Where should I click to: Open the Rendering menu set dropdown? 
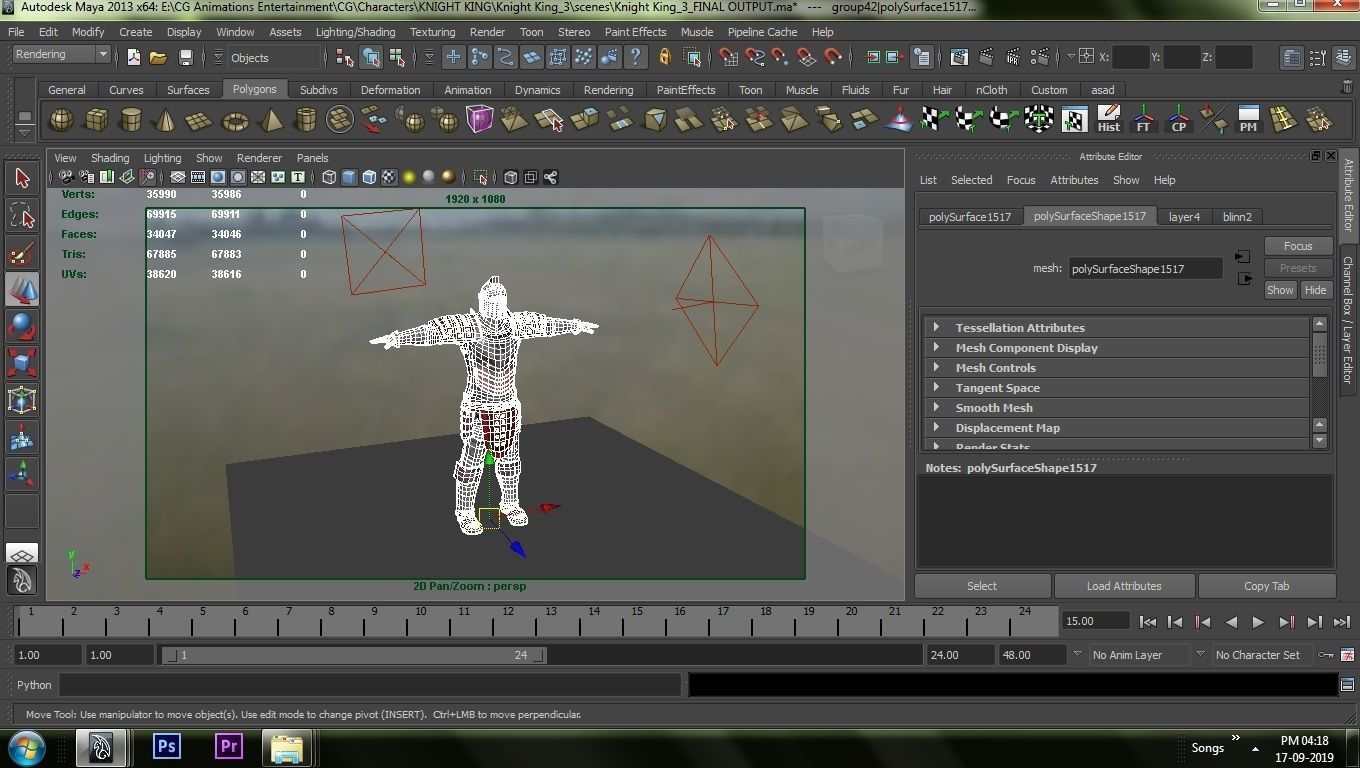[61, 54]
